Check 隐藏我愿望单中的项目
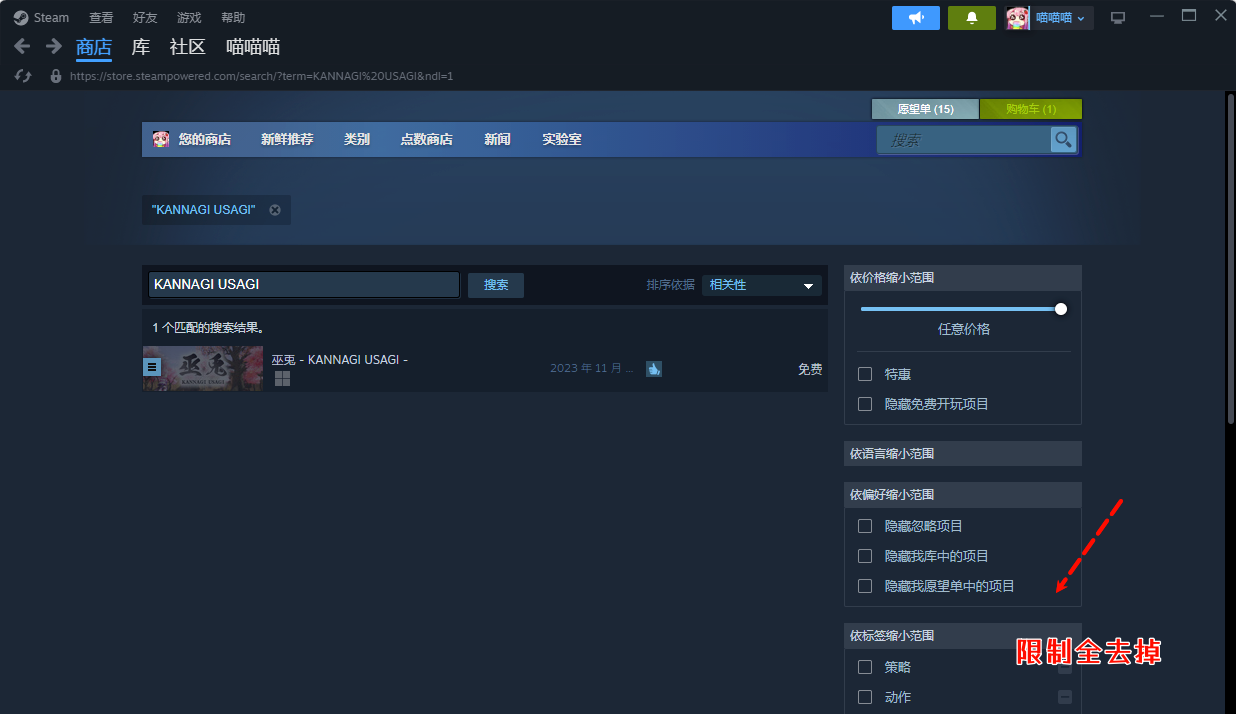The image size is (1236, 714). pyautogui.click(x=865, y=586)
